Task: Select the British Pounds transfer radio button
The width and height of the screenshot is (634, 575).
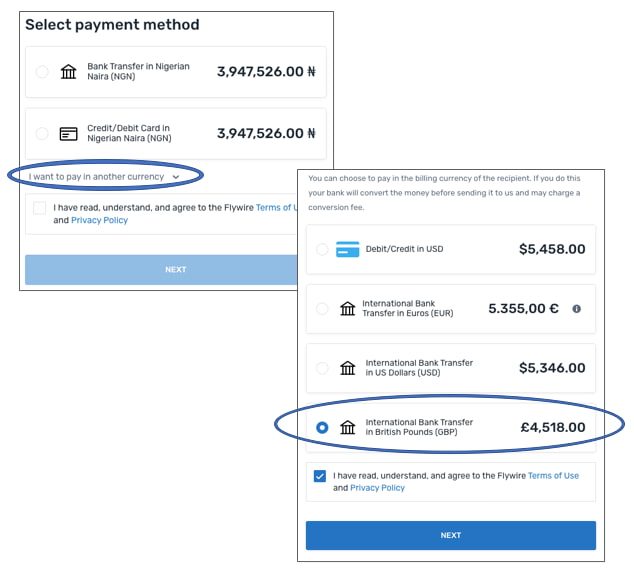Action: coord(322,427)
